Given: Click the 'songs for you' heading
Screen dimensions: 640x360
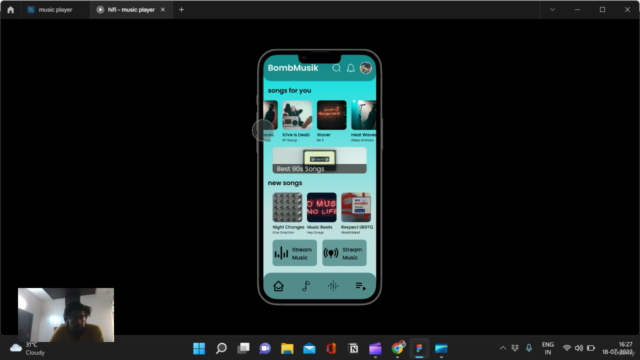Looking at the screenshot, I should 289,91.
